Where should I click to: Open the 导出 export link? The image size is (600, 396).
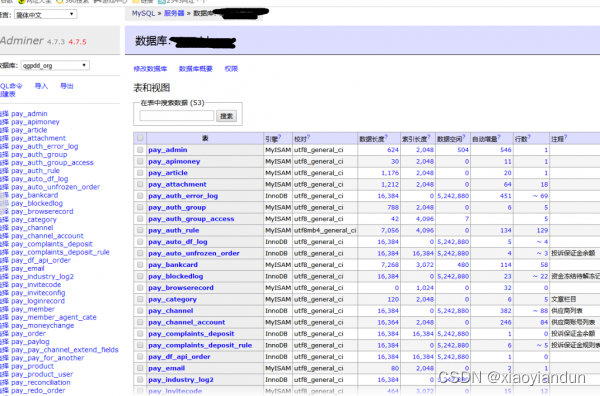[67, 86]
